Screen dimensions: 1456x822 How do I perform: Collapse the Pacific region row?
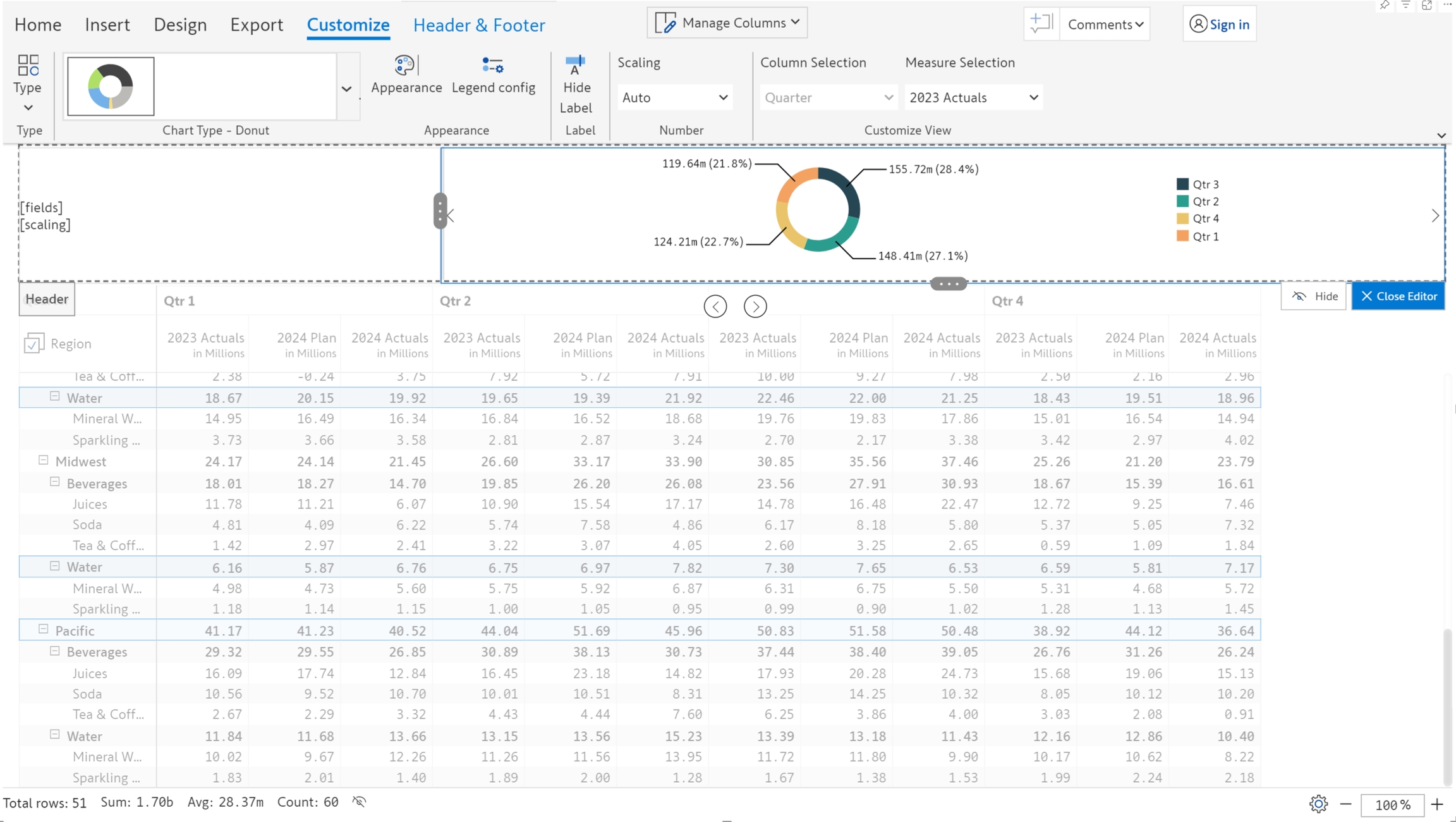pyautogui.click(x=43, y=629)
